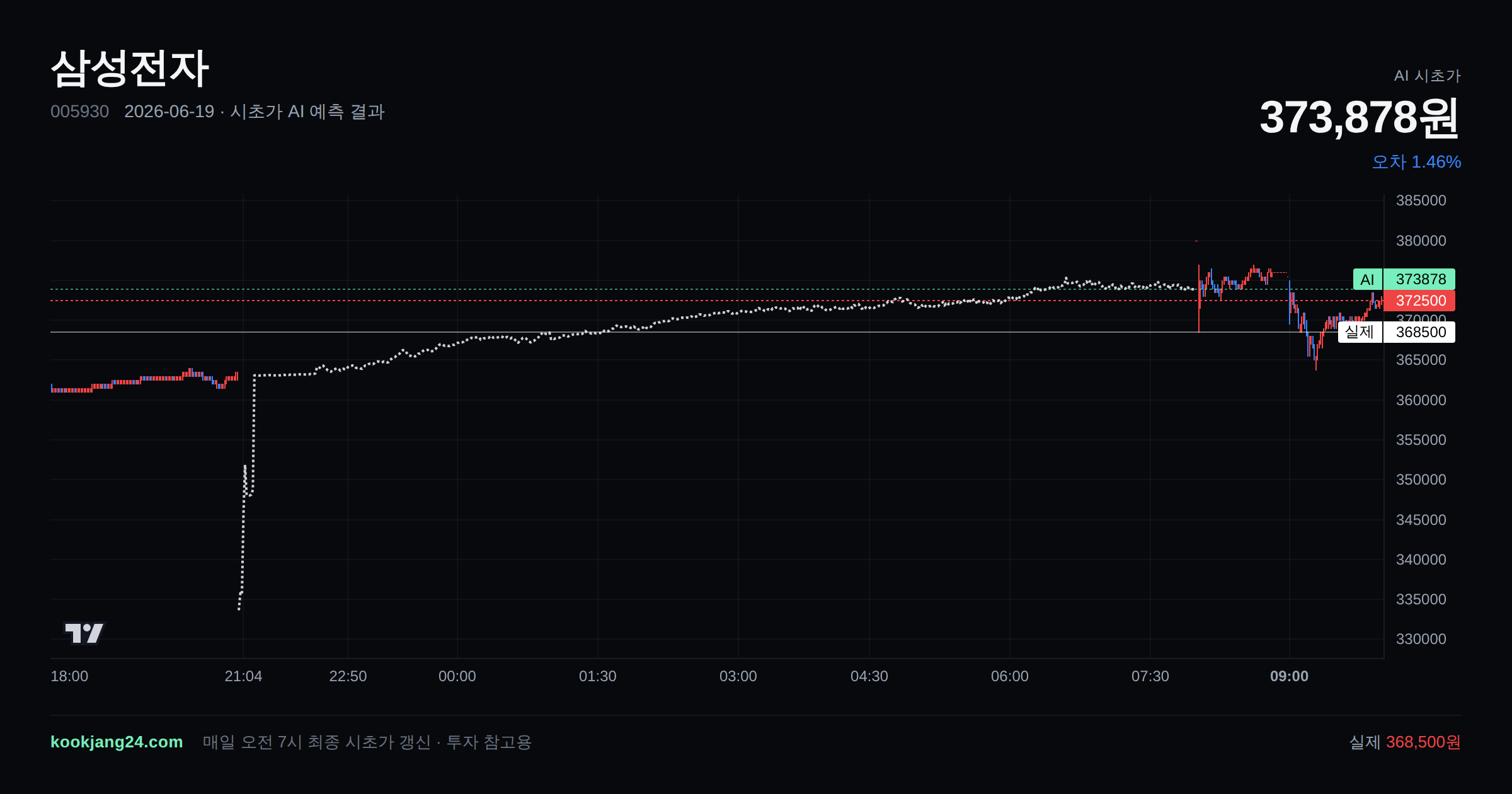Click the 385000 price axis label
The width and height of the screenshot is (1512, 794).
[1421, 200]
